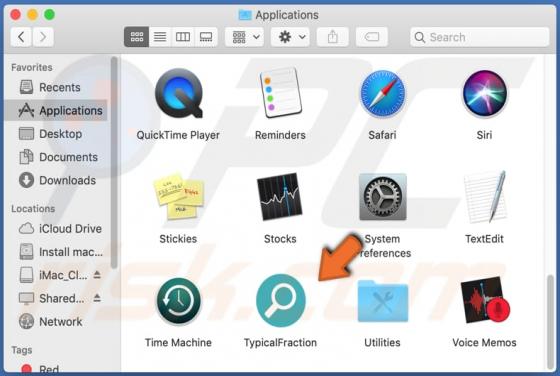Eject the Shared... volume
This screenshot has width=560, height=376.
(97, 298)
